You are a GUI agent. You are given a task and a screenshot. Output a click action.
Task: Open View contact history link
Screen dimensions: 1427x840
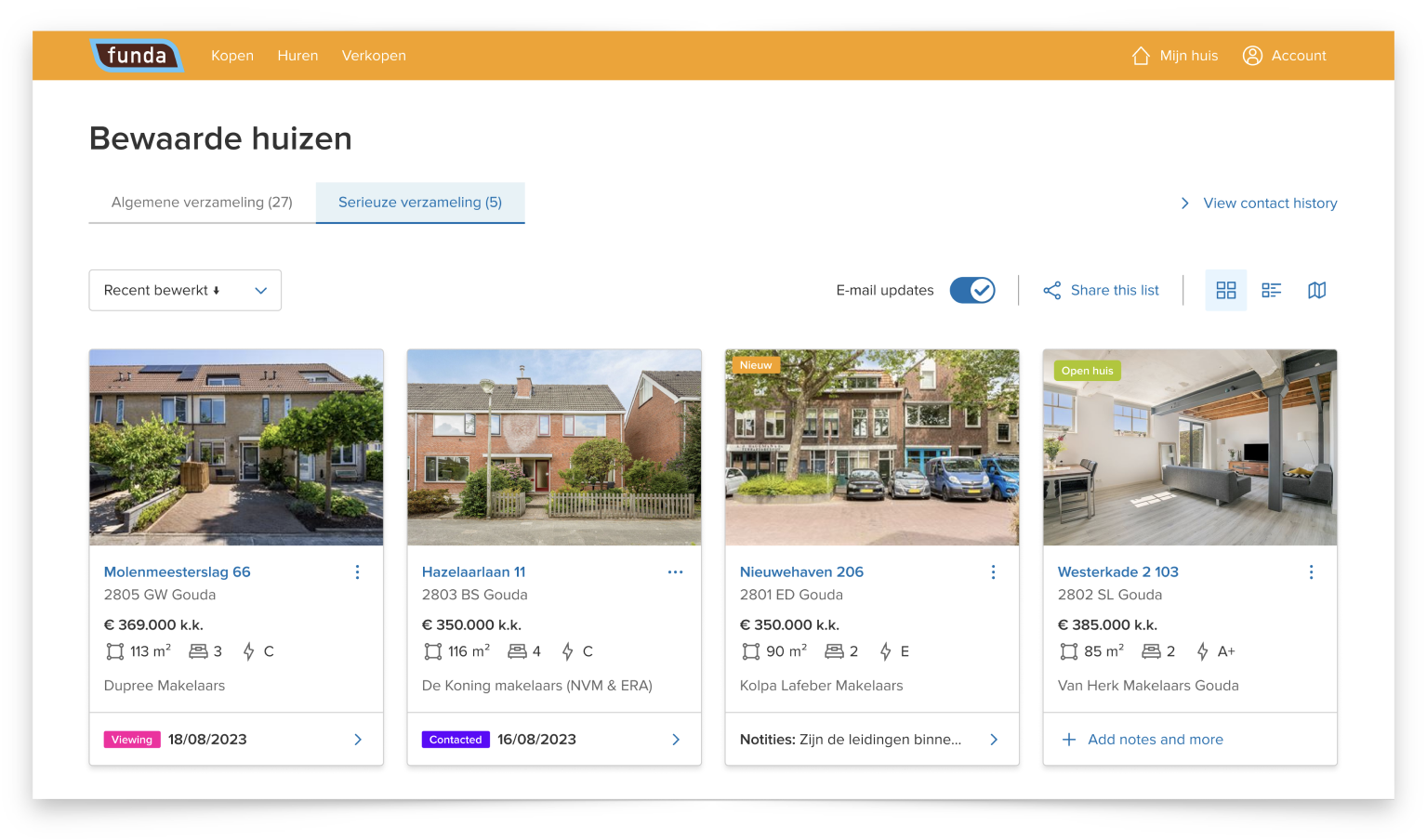[x=1270, y=203]
